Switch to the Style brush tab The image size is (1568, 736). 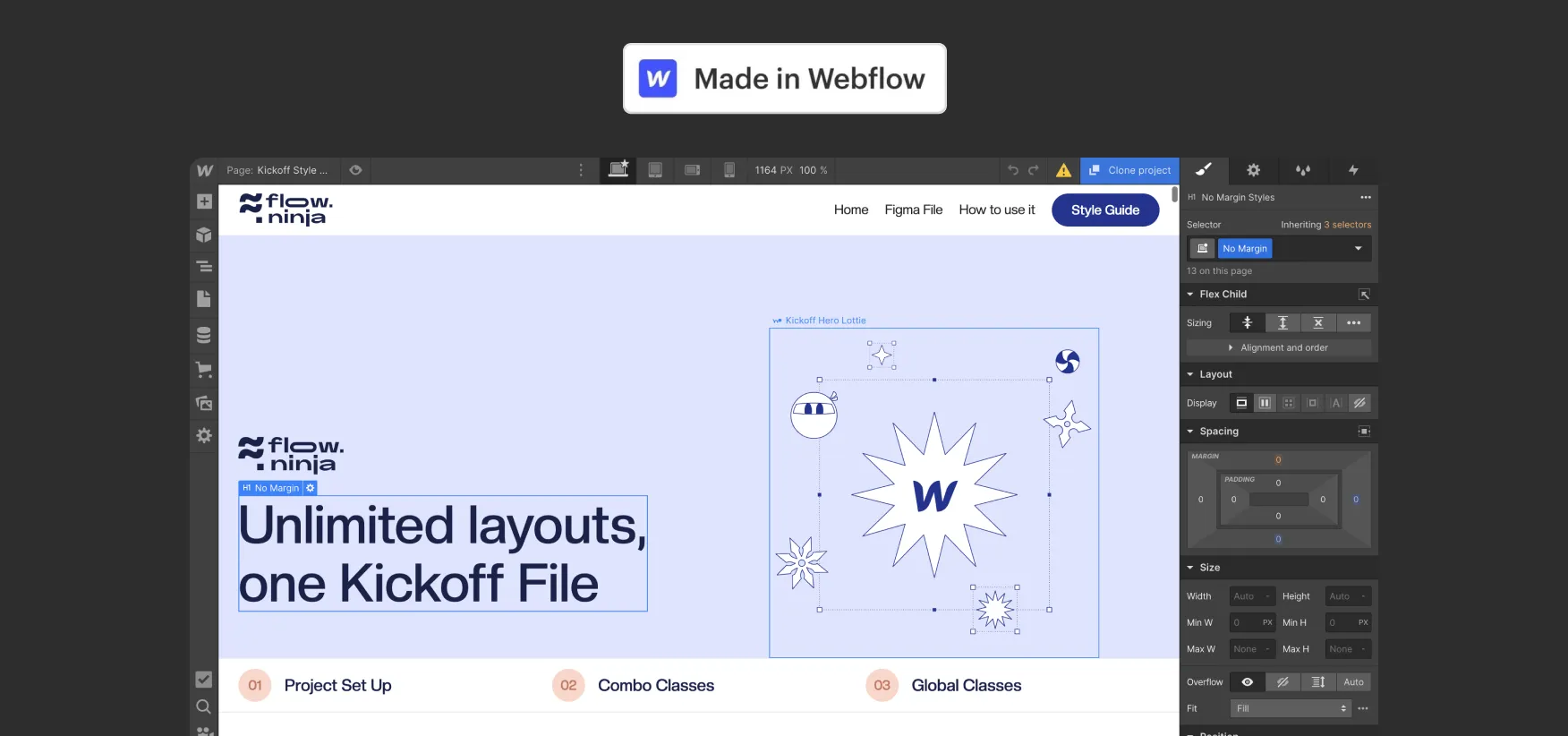[x=1204, y=169]
